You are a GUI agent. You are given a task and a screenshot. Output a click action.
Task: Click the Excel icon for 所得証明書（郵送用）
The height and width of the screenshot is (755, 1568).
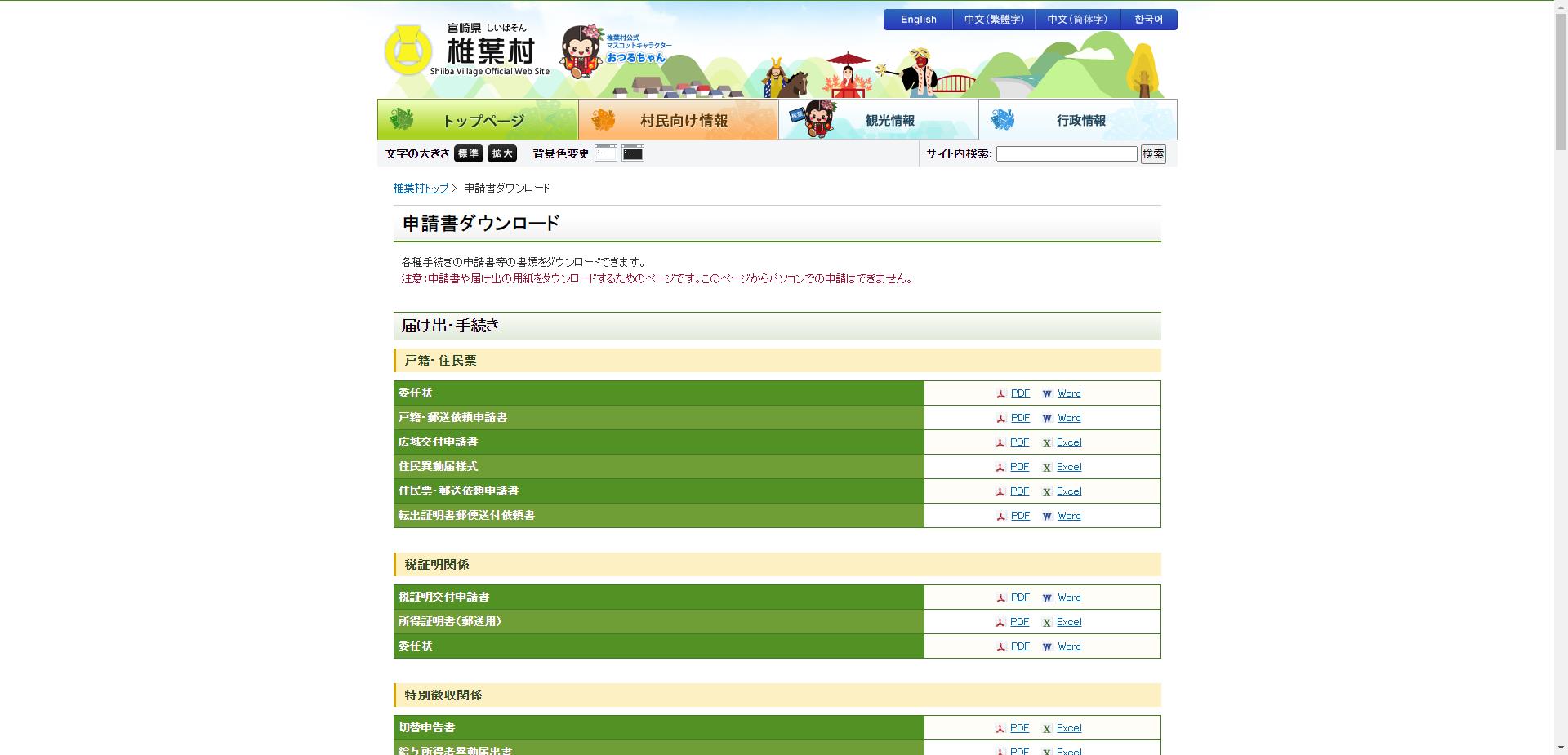(x=1047, y=622)
